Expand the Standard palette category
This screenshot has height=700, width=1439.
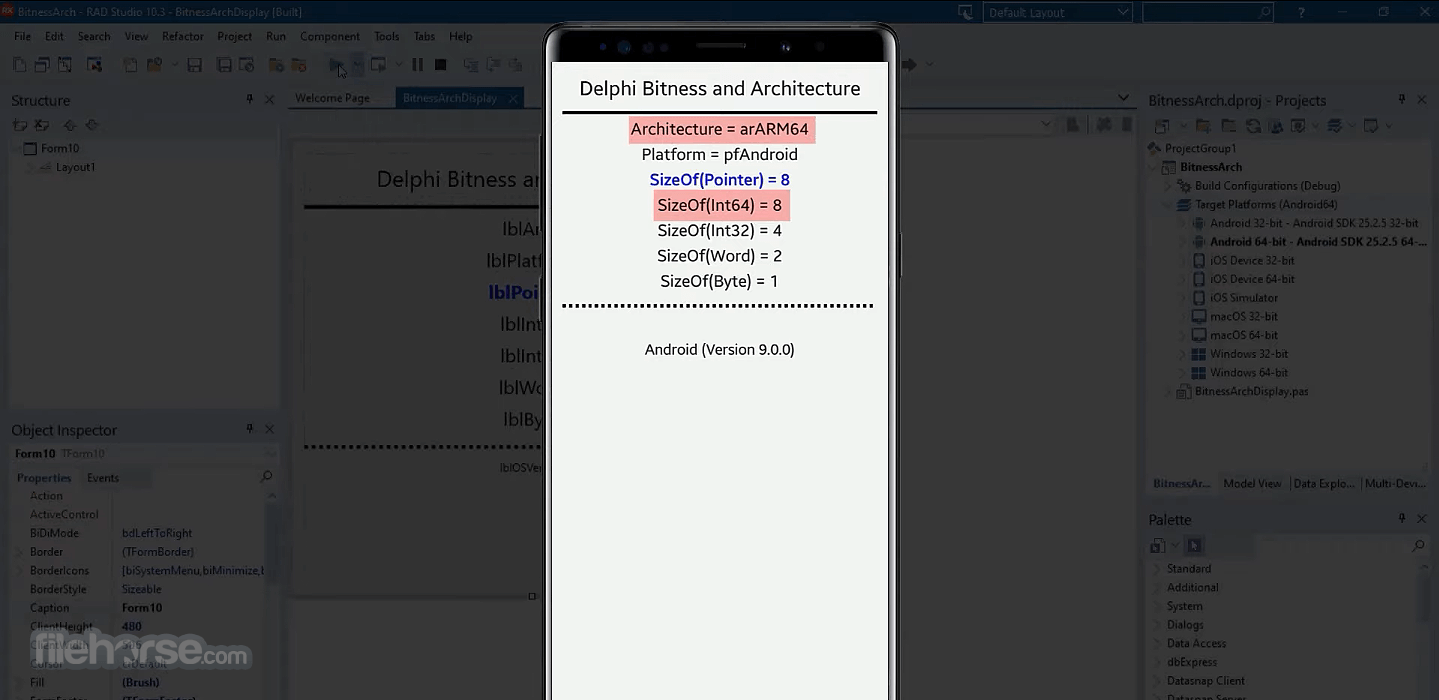tap(1157, 569)
